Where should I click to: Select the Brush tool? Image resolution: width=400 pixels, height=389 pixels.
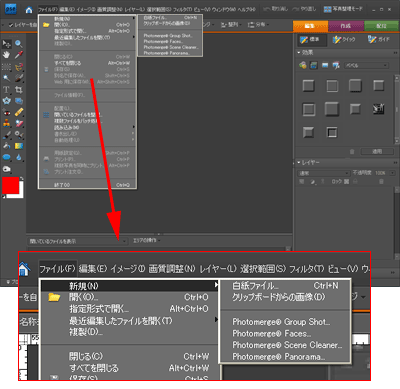click(7, 135)
